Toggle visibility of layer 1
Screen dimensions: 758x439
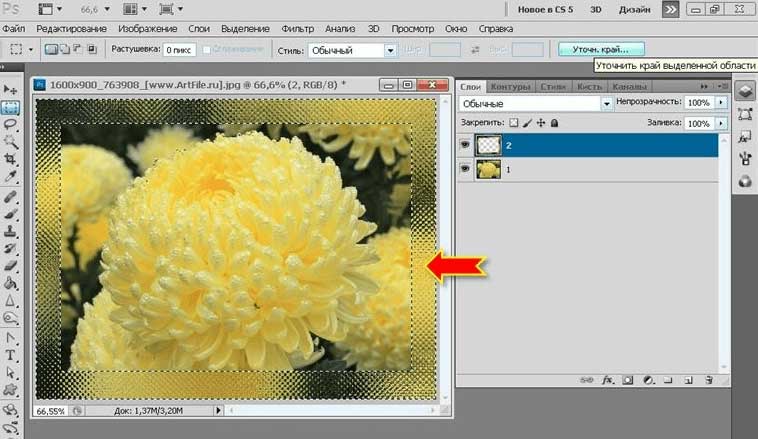click(467, 170)
